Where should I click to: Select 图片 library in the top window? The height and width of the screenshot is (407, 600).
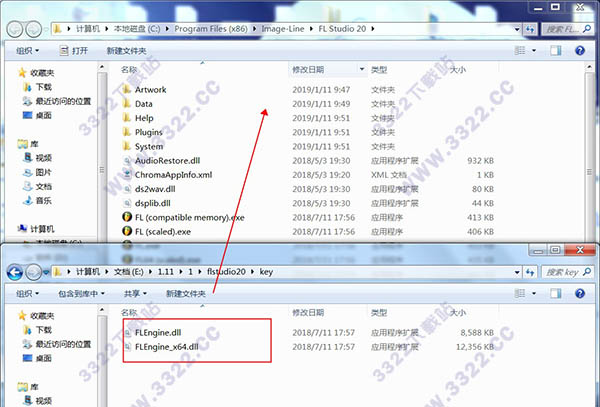tap(38, 172)
